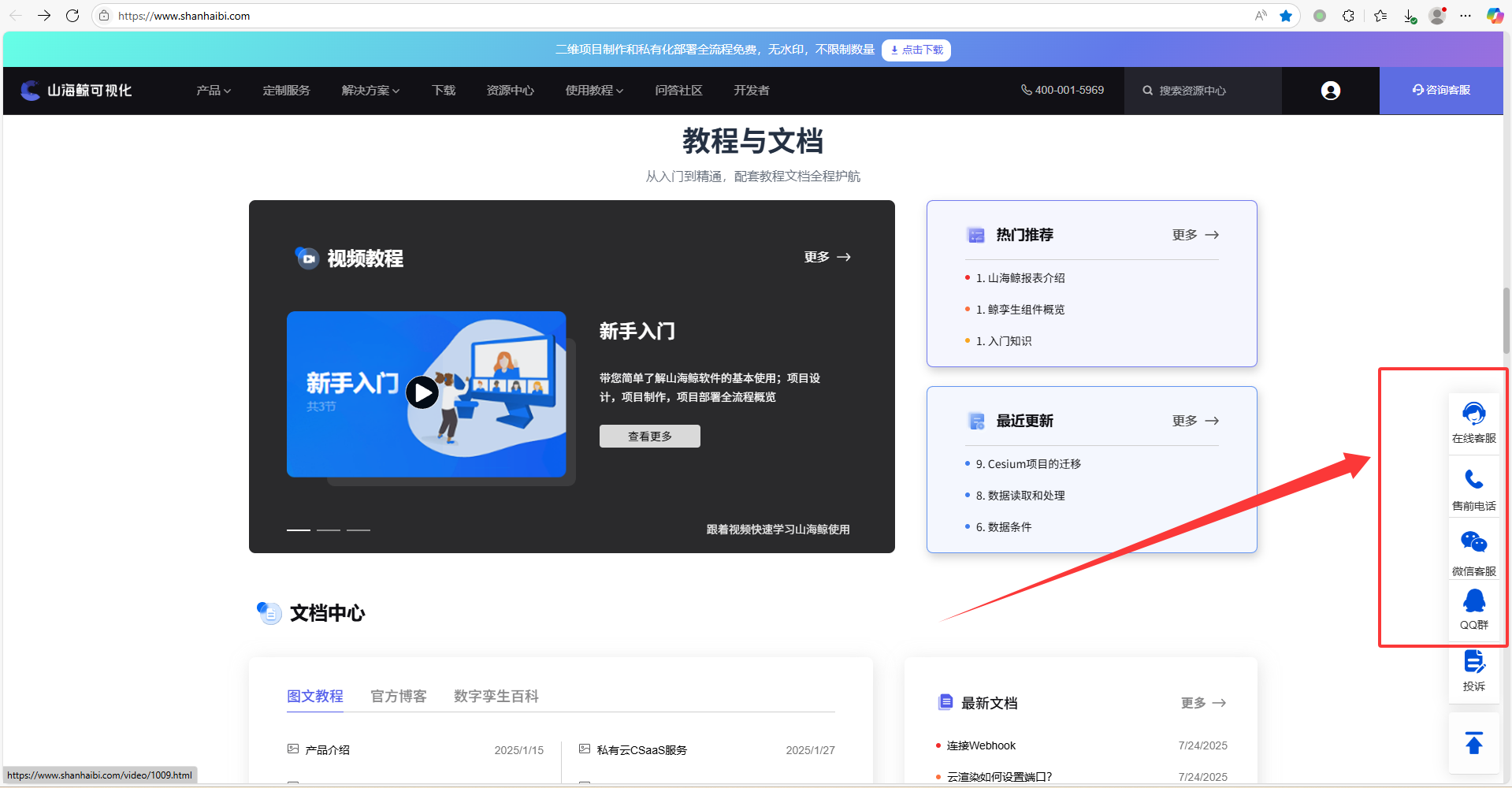Open the 私有云CSaaS服务 document link
The width and height of the screenshot is (1512, 788).
click(642, 750)
